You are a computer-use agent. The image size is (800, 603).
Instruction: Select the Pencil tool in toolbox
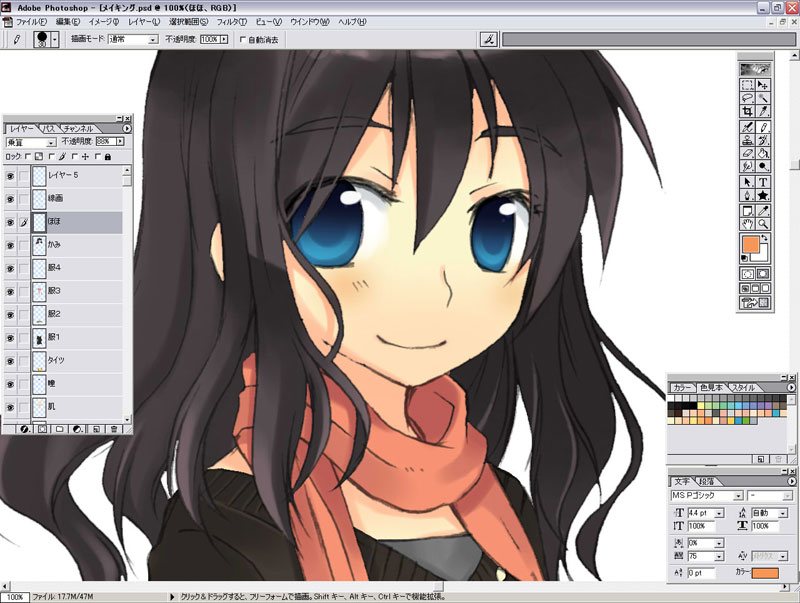coord(763,128)
